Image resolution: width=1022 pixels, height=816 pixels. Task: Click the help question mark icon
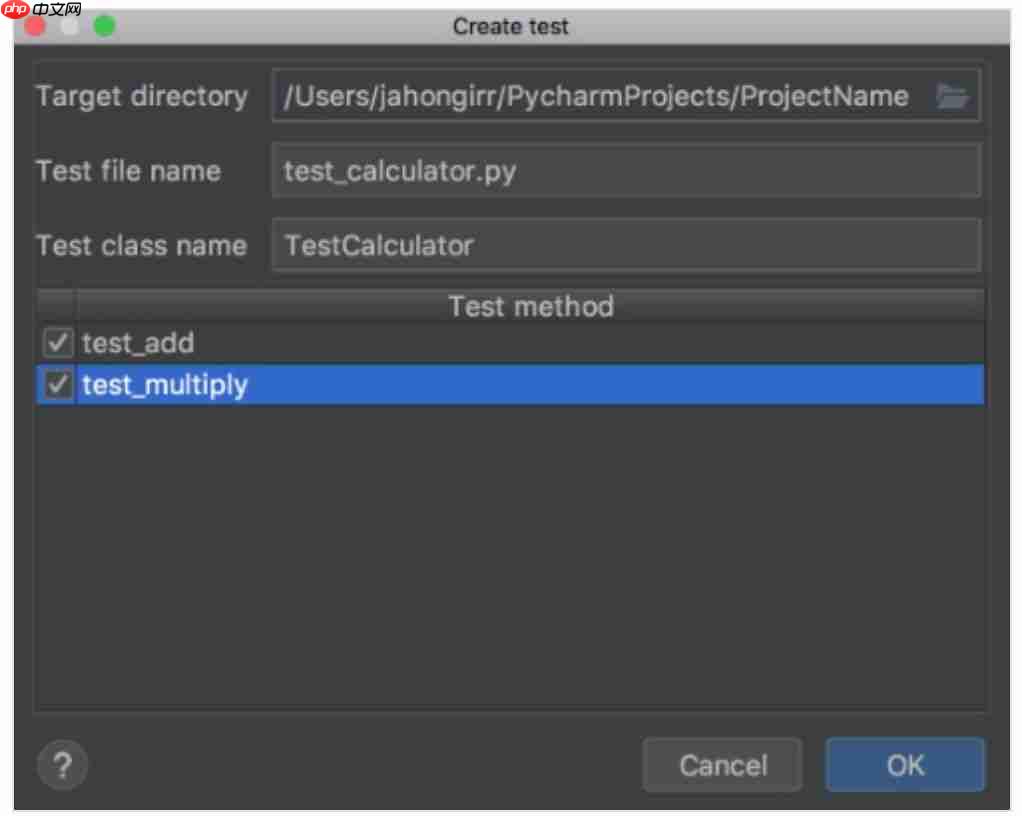(62, 765)
